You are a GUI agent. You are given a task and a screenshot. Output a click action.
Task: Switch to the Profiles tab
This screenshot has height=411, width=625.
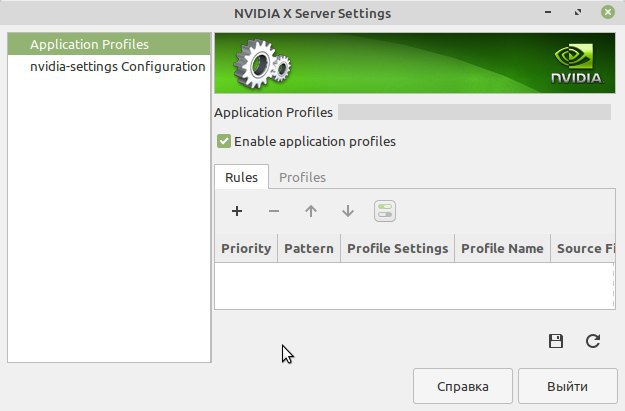coord(302,177)
